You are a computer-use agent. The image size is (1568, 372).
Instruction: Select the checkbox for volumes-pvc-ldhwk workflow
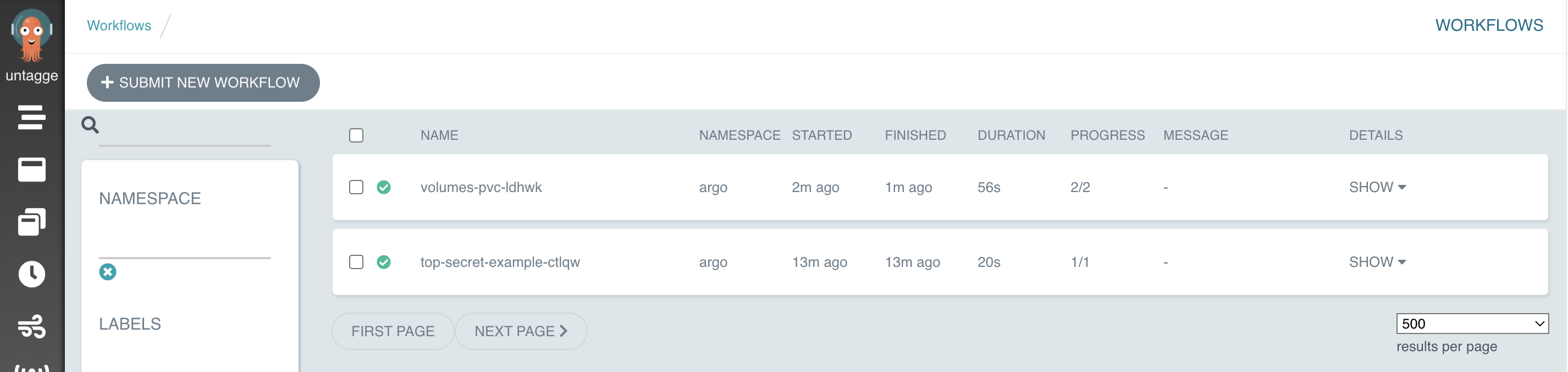(356, 187)
